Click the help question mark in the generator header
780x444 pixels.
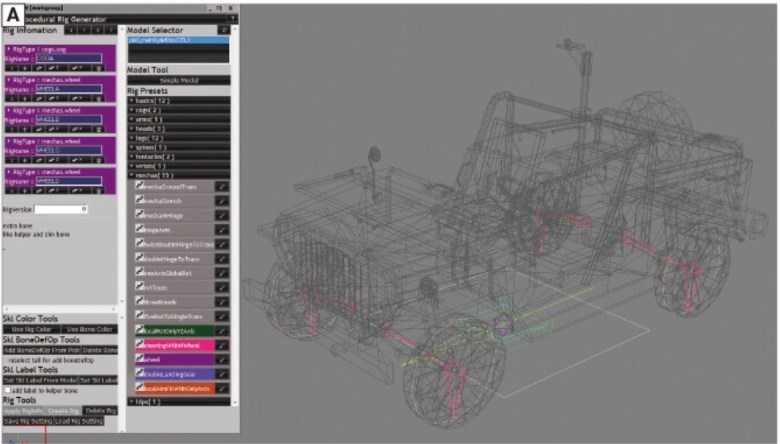(232, 19)
